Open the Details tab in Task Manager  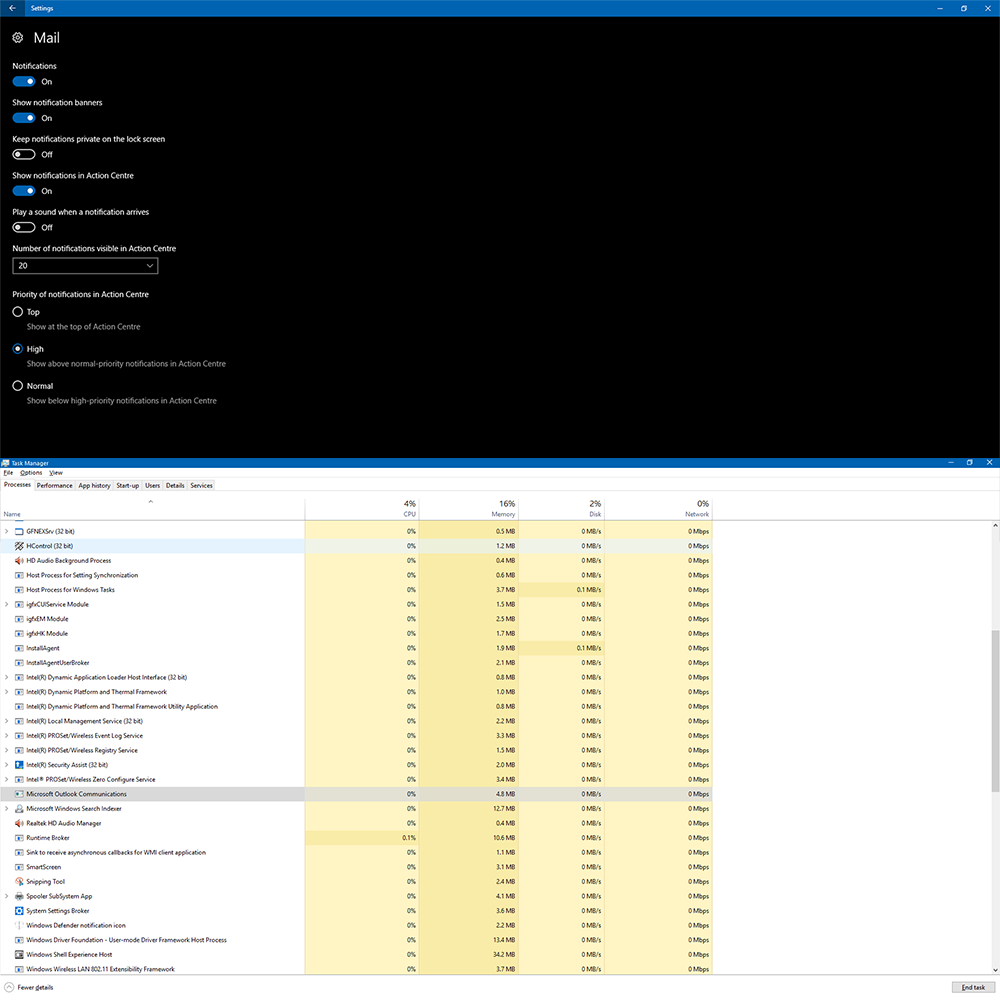click(175, 486)
